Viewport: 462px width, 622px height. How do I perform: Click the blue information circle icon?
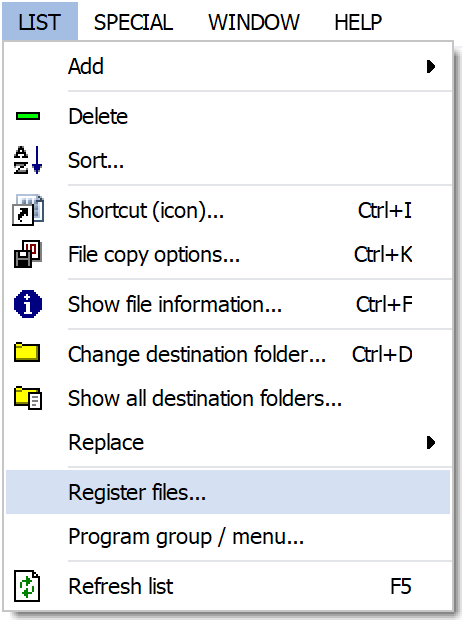click(28, 304)
